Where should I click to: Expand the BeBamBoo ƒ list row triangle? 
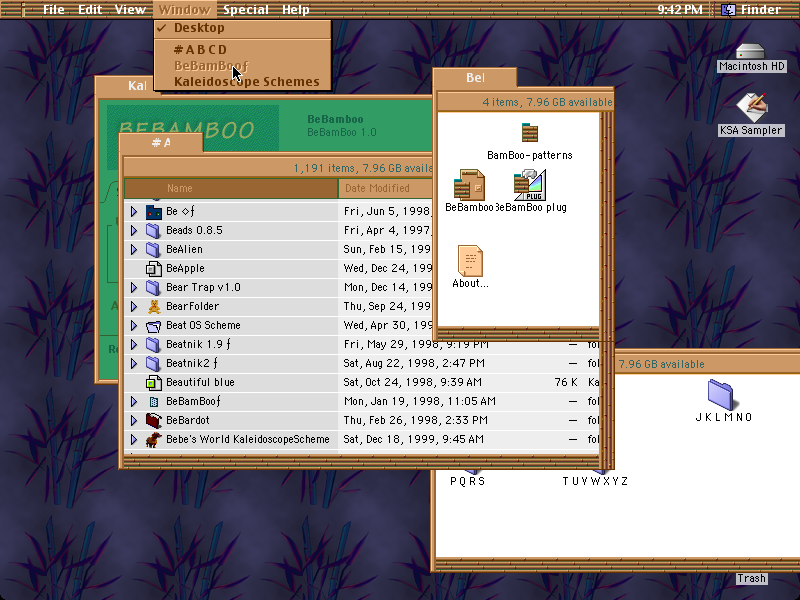(134, 402)
